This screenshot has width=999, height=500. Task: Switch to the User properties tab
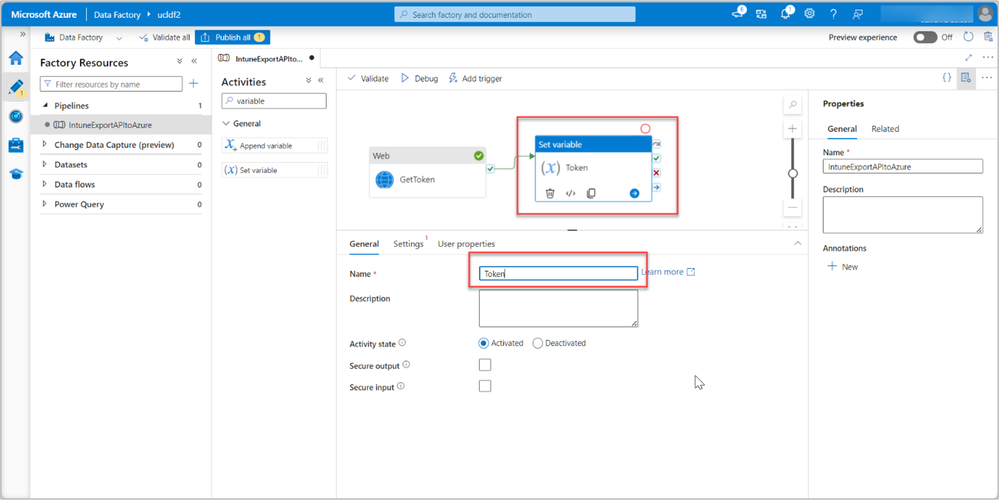click(x=466, y=244)
